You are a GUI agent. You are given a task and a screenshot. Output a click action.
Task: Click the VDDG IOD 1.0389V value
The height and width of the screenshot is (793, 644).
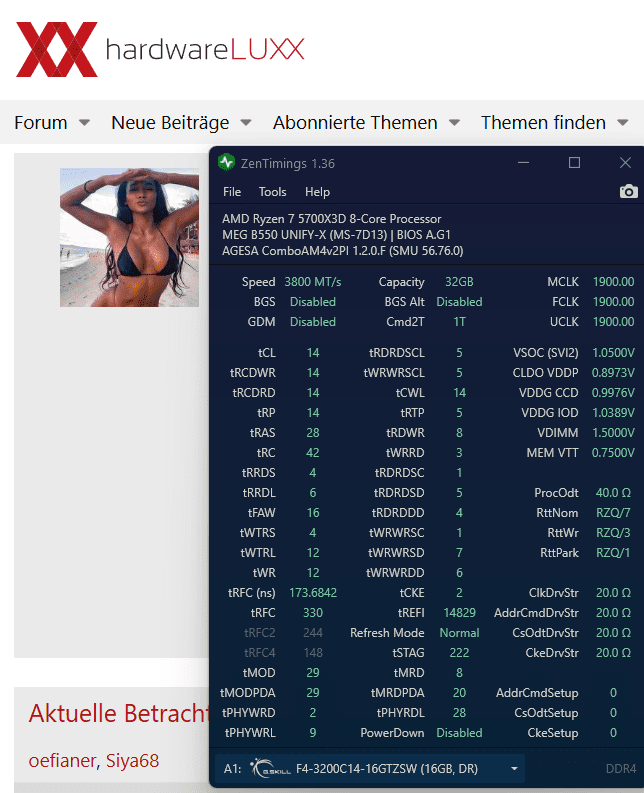(x=613, y=413)
